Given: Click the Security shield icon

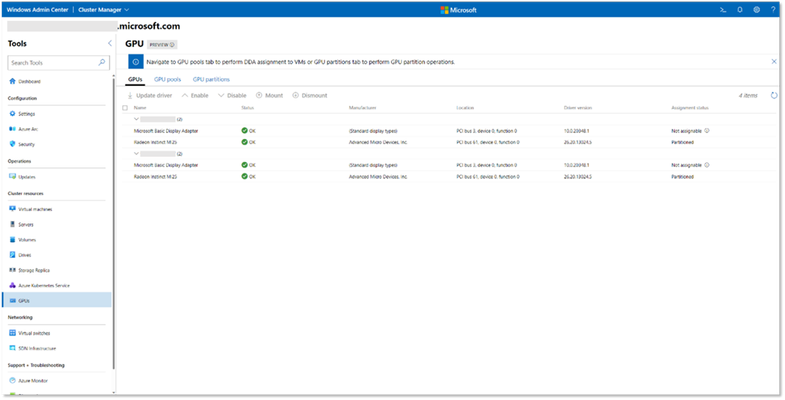Looking at the screenshot, I should [x=13, y=144].
